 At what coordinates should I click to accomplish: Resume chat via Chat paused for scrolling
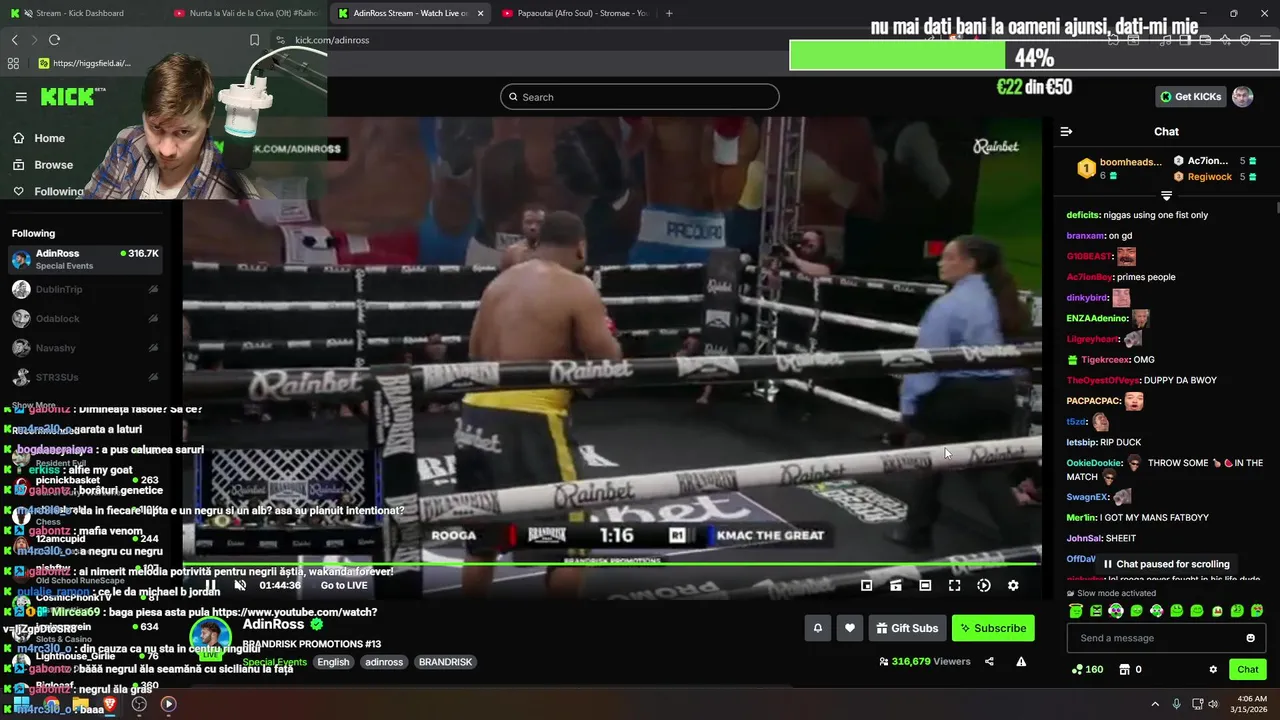(1165, 564)
